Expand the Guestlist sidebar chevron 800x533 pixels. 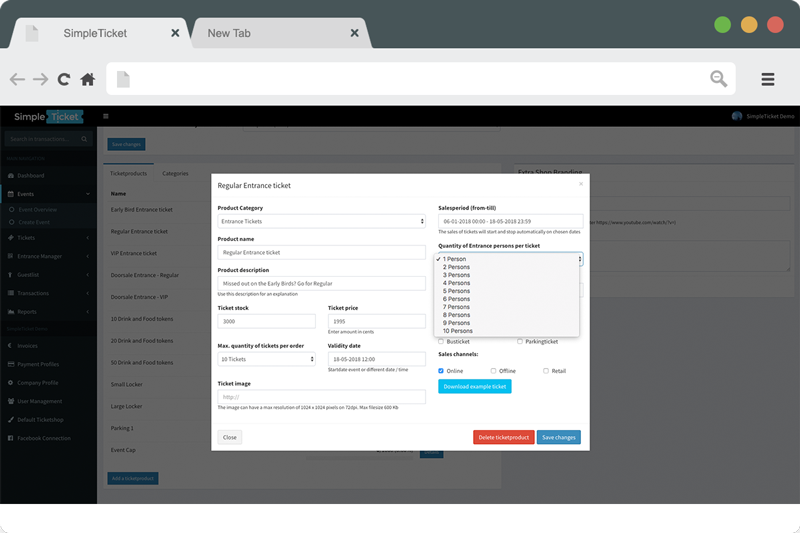pos(88,274)
